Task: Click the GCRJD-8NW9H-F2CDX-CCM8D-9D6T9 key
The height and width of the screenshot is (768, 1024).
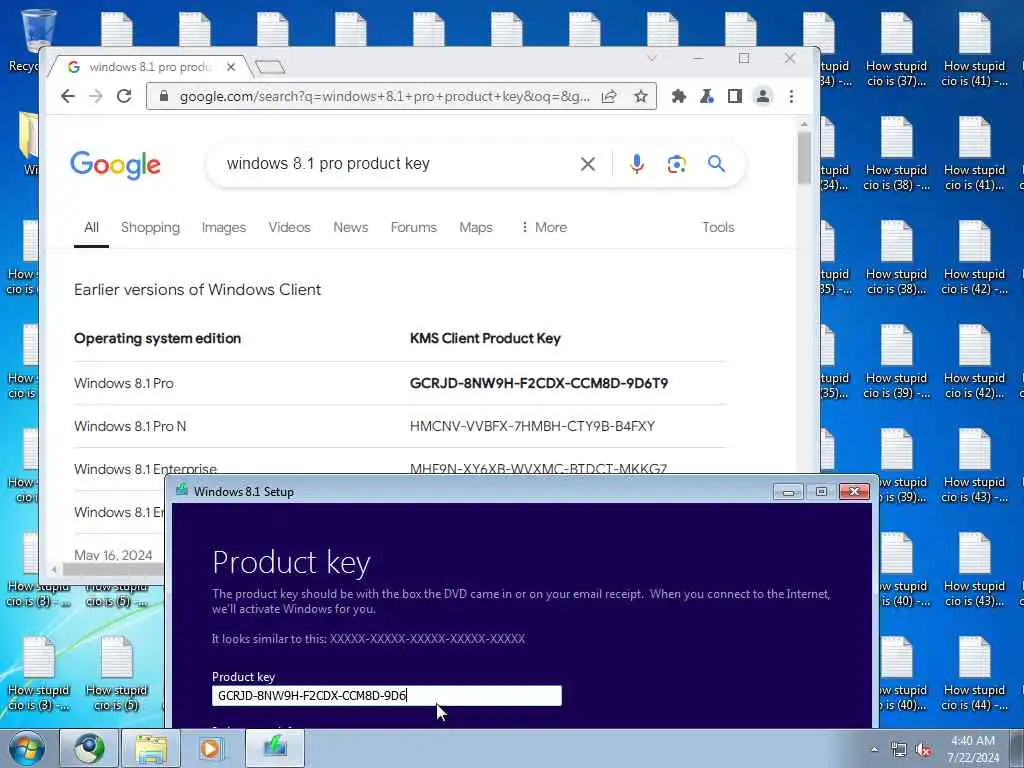Action: pyautogui.click(x=539, y=383)
